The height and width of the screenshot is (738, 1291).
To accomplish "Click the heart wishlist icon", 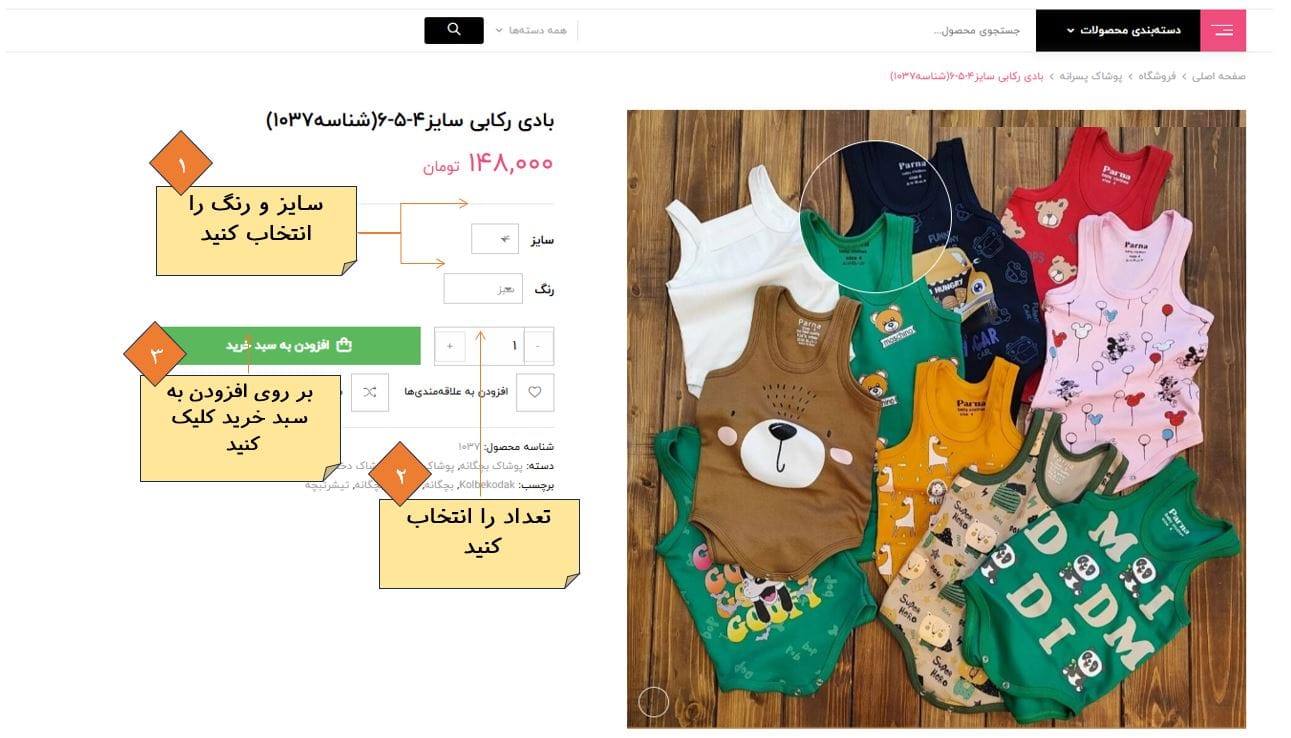I will point(535,392).
